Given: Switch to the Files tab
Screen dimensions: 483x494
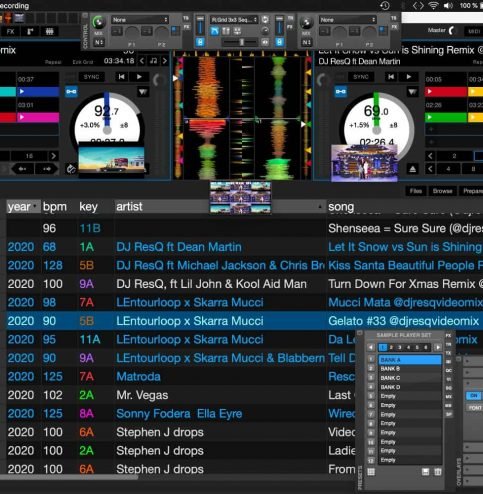Looking at the screenshot, I should [x=416, y=191].
